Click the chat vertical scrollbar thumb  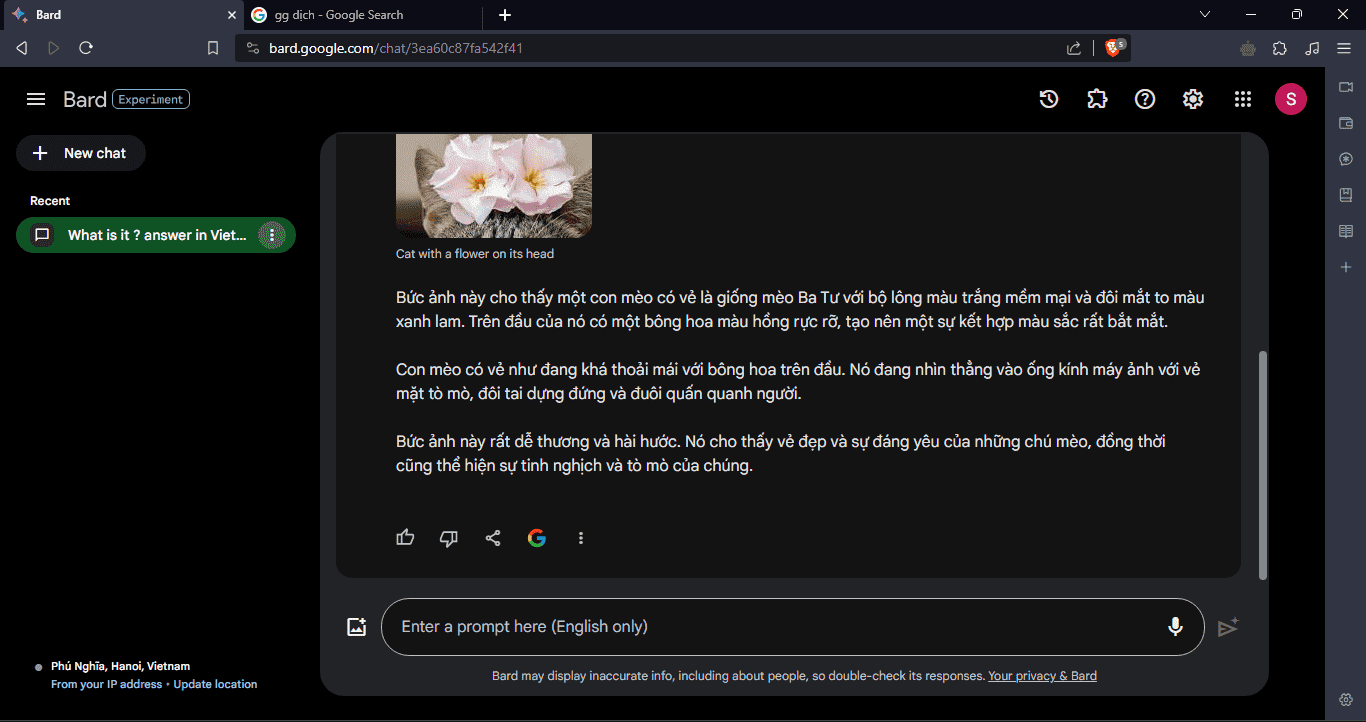[1262, 465]
